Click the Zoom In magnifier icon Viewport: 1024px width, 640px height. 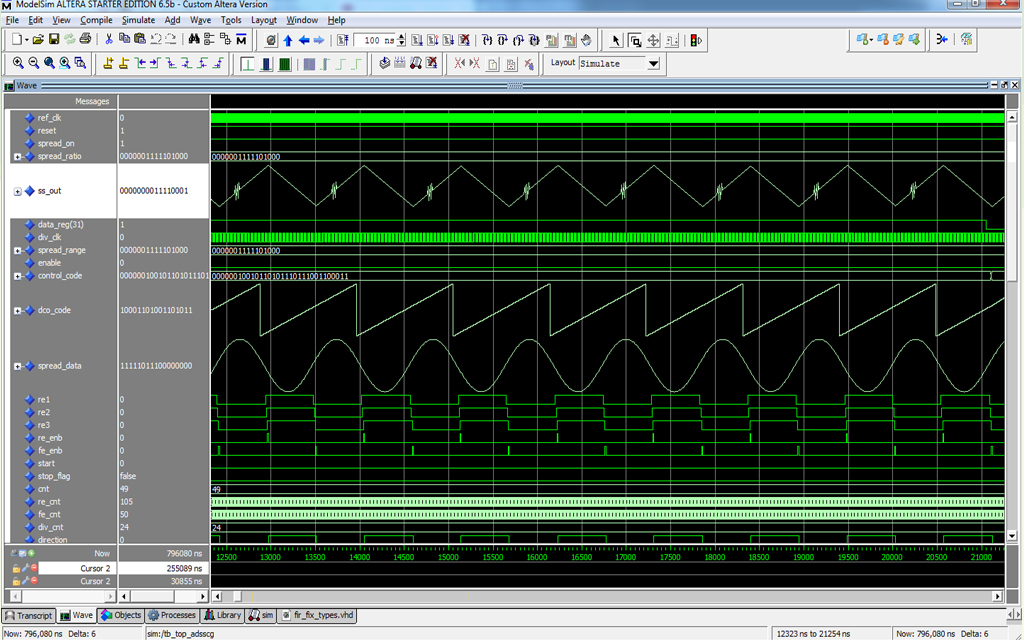[x=18, y=63]
